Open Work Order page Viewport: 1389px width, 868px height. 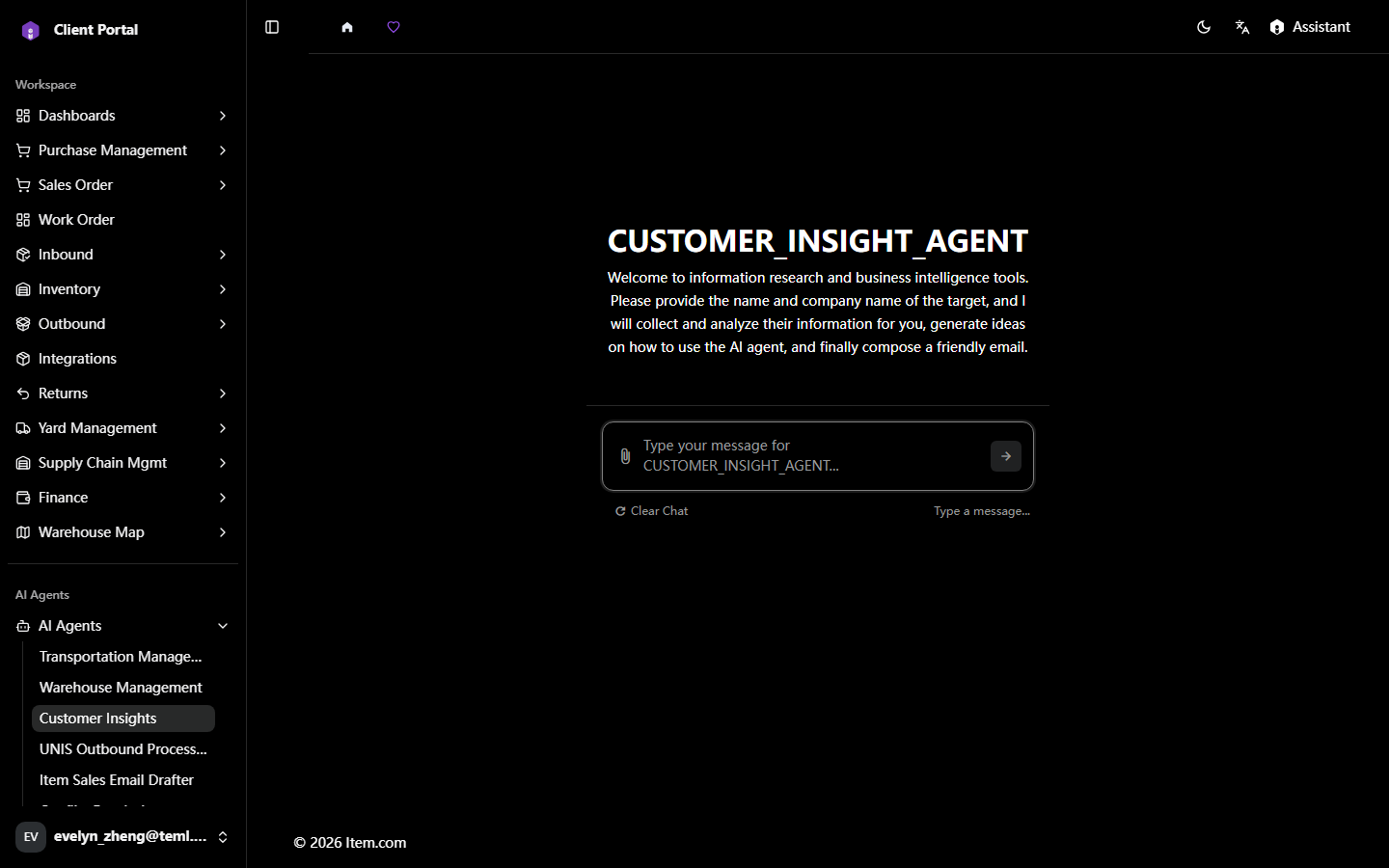coord(123,220)
